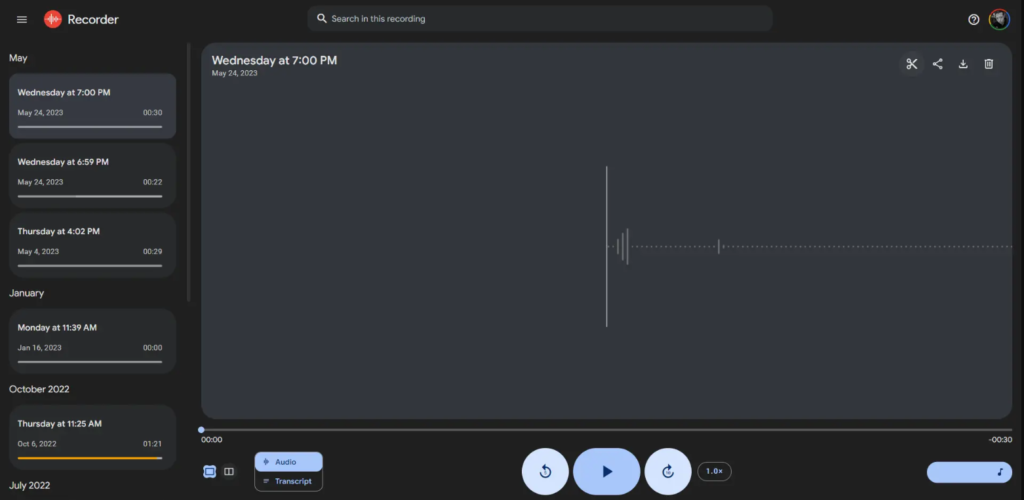Select the Audio view tab
Image resolution: width=1024 pixels, height=500 pixels.
[x=289, y=461]
